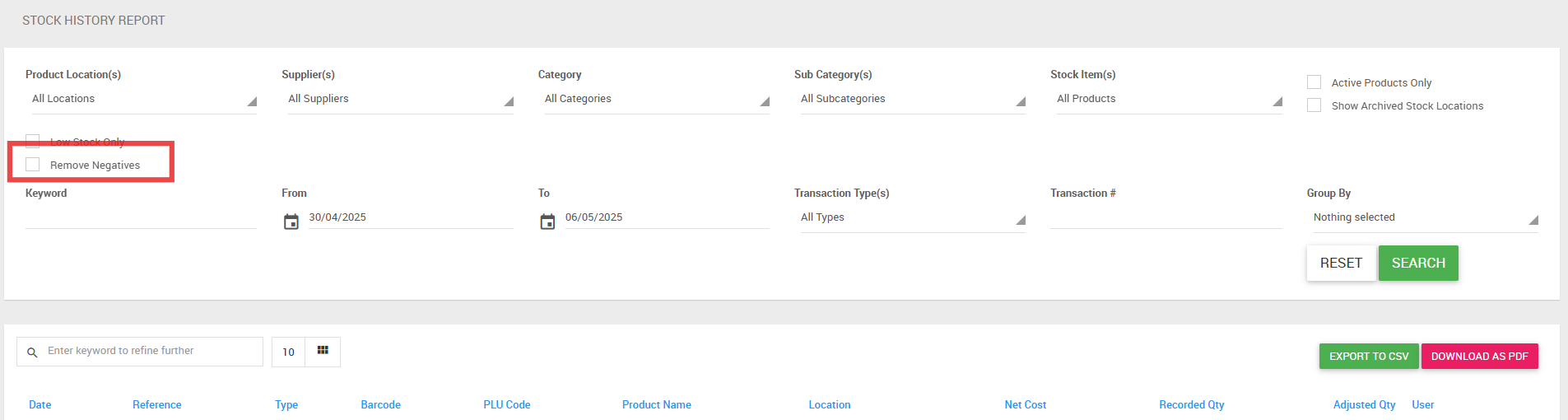Export results with EXPORT TO CSV

(x=1369, y=356)
